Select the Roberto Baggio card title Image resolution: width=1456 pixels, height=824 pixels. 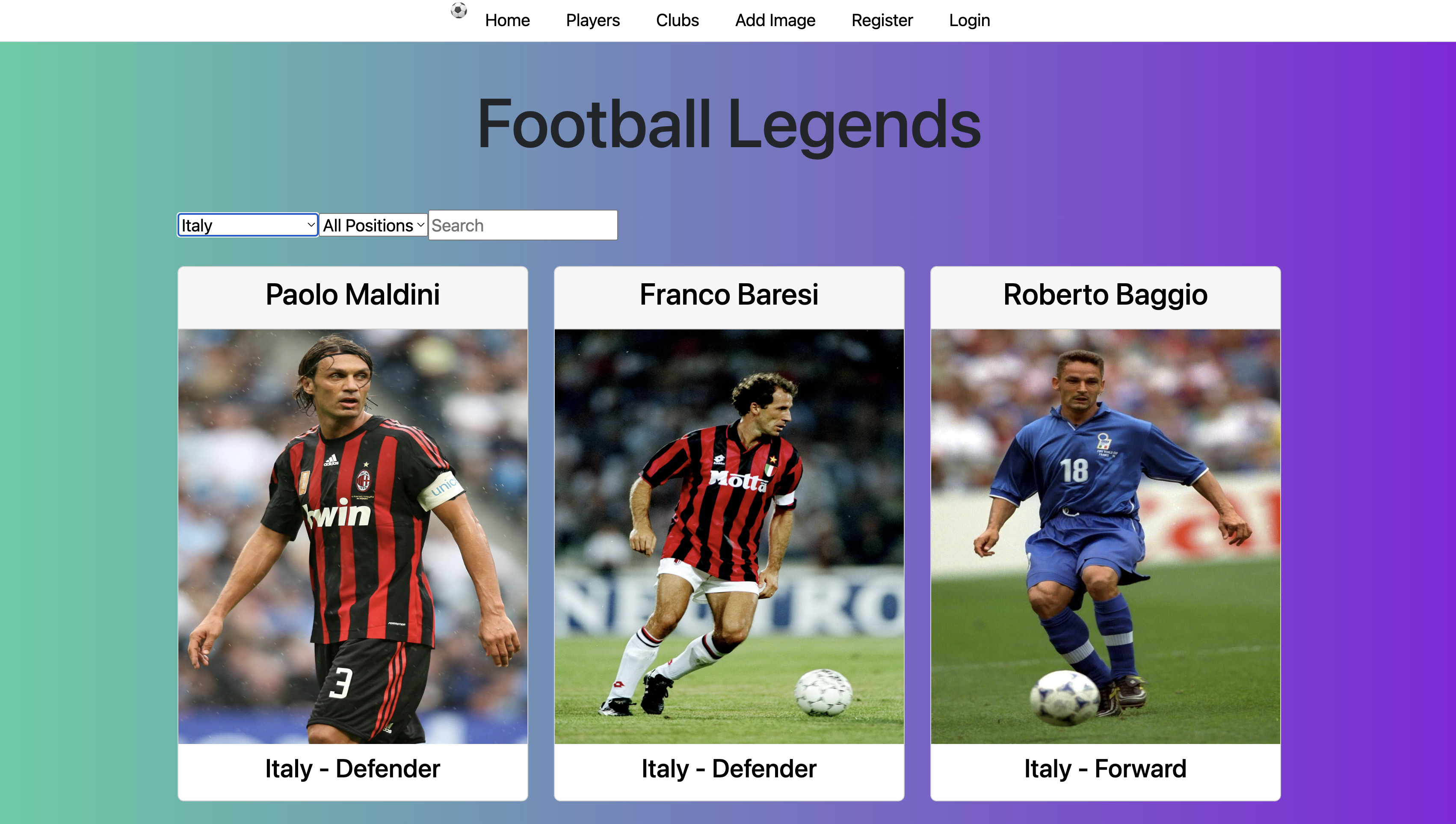tap(1105, 294)
